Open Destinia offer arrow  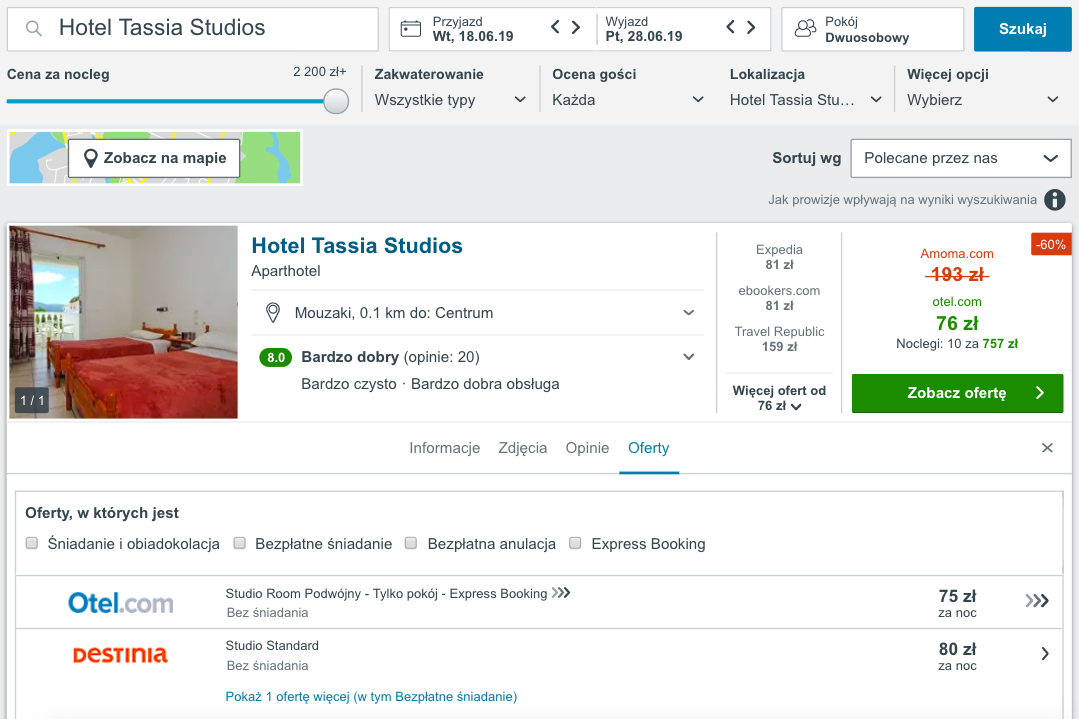click(x=1044, y=654)
